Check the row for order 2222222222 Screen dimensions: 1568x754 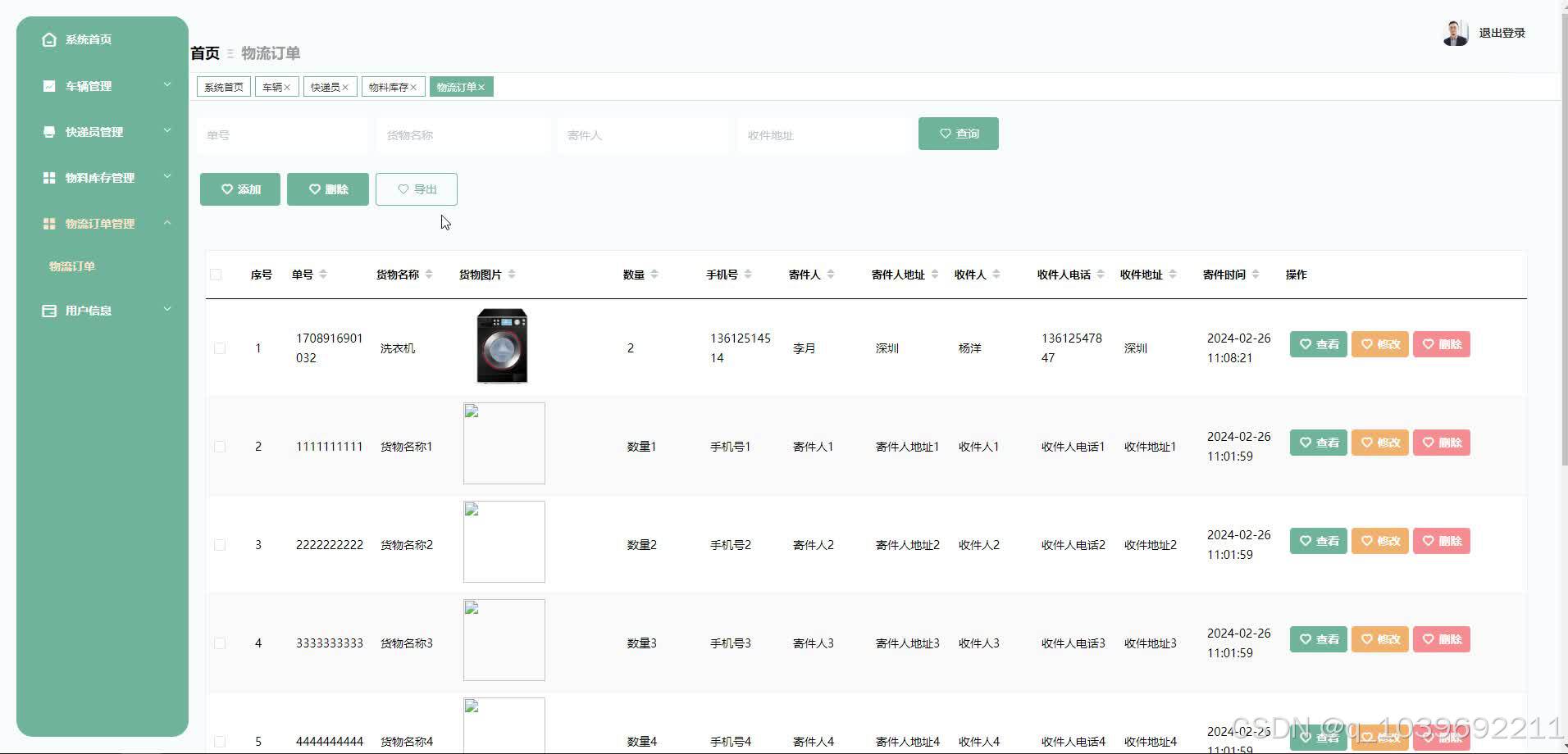click(220, 545)
